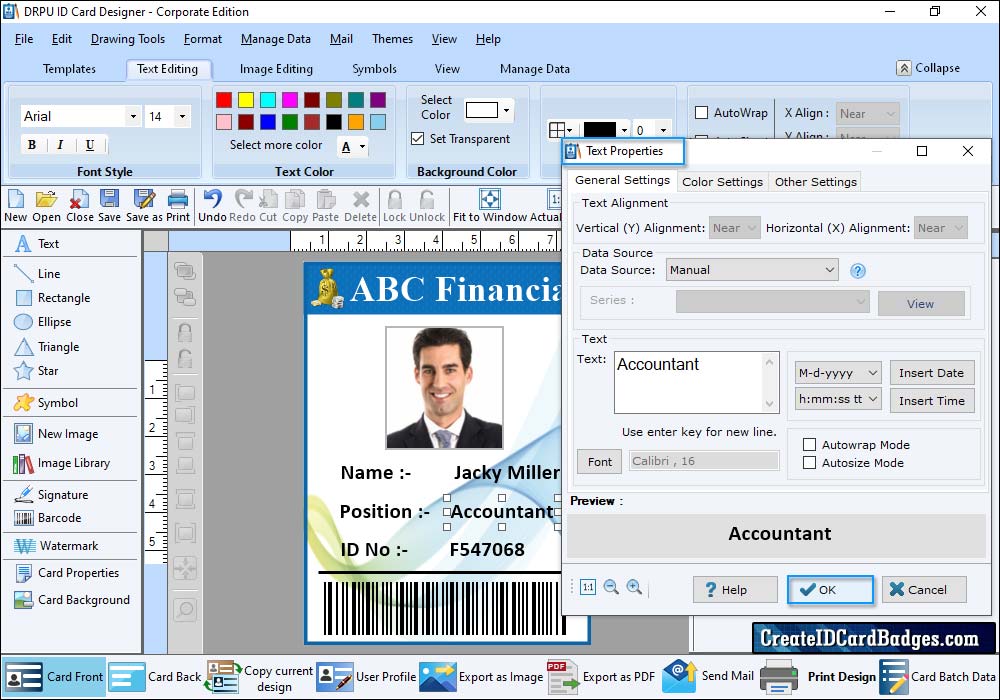Image resolution: width=1000 pixels, height=700 pixels.
Task: Choose the Ellipse shape tool
Action: click(43, 322)
